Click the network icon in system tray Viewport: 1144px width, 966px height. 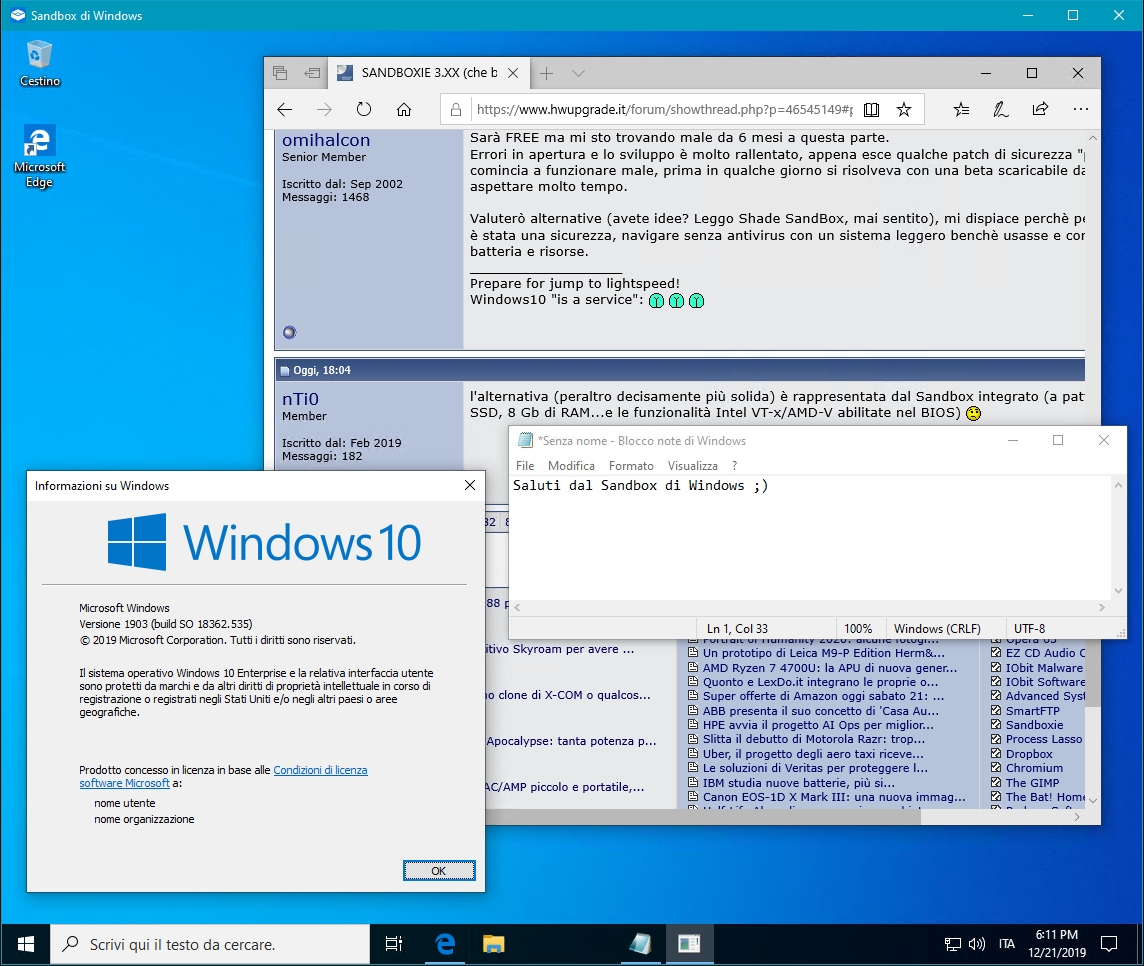[952, 945]
